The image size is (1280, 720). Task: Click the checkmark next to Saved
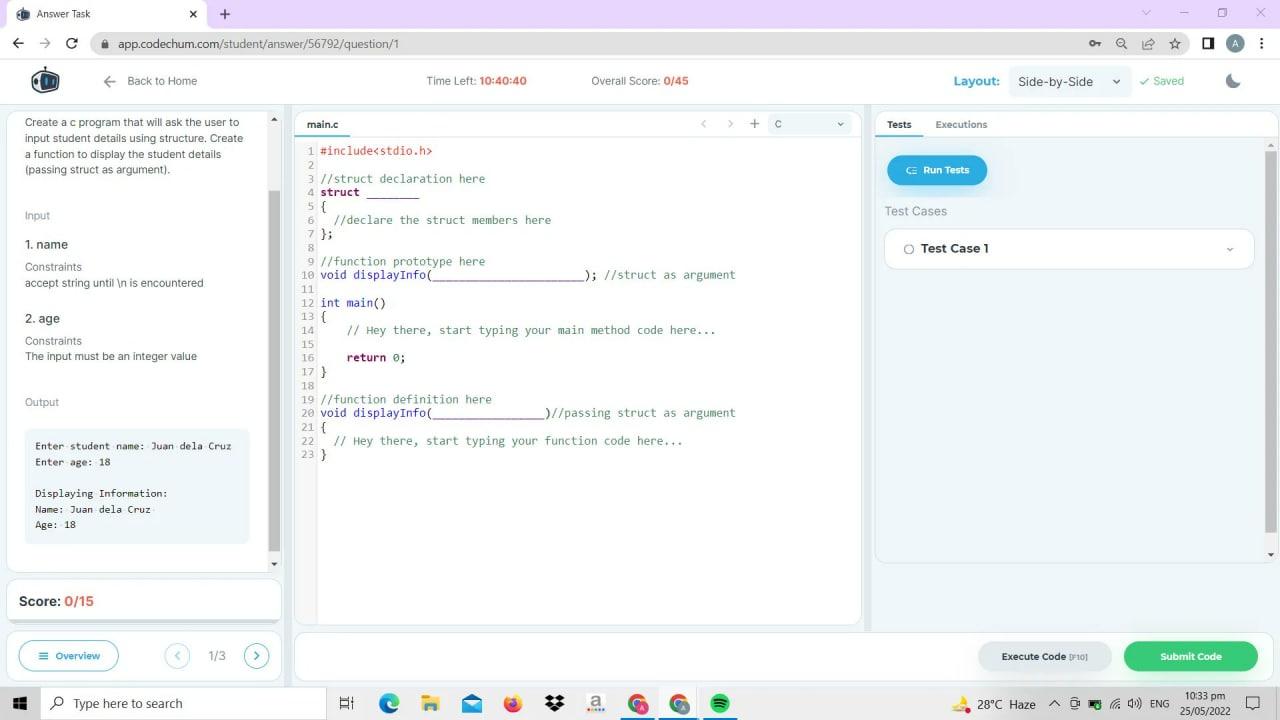coord(1143,81)
